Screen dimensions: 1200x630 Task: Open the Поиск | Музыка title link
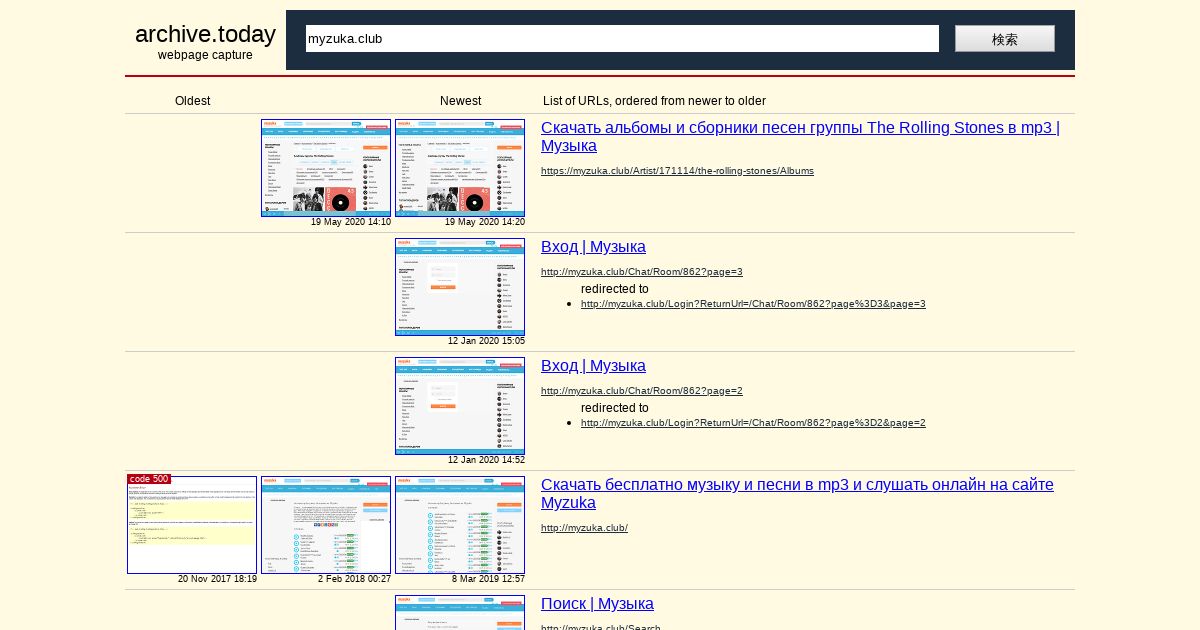[x=597, y=604]
